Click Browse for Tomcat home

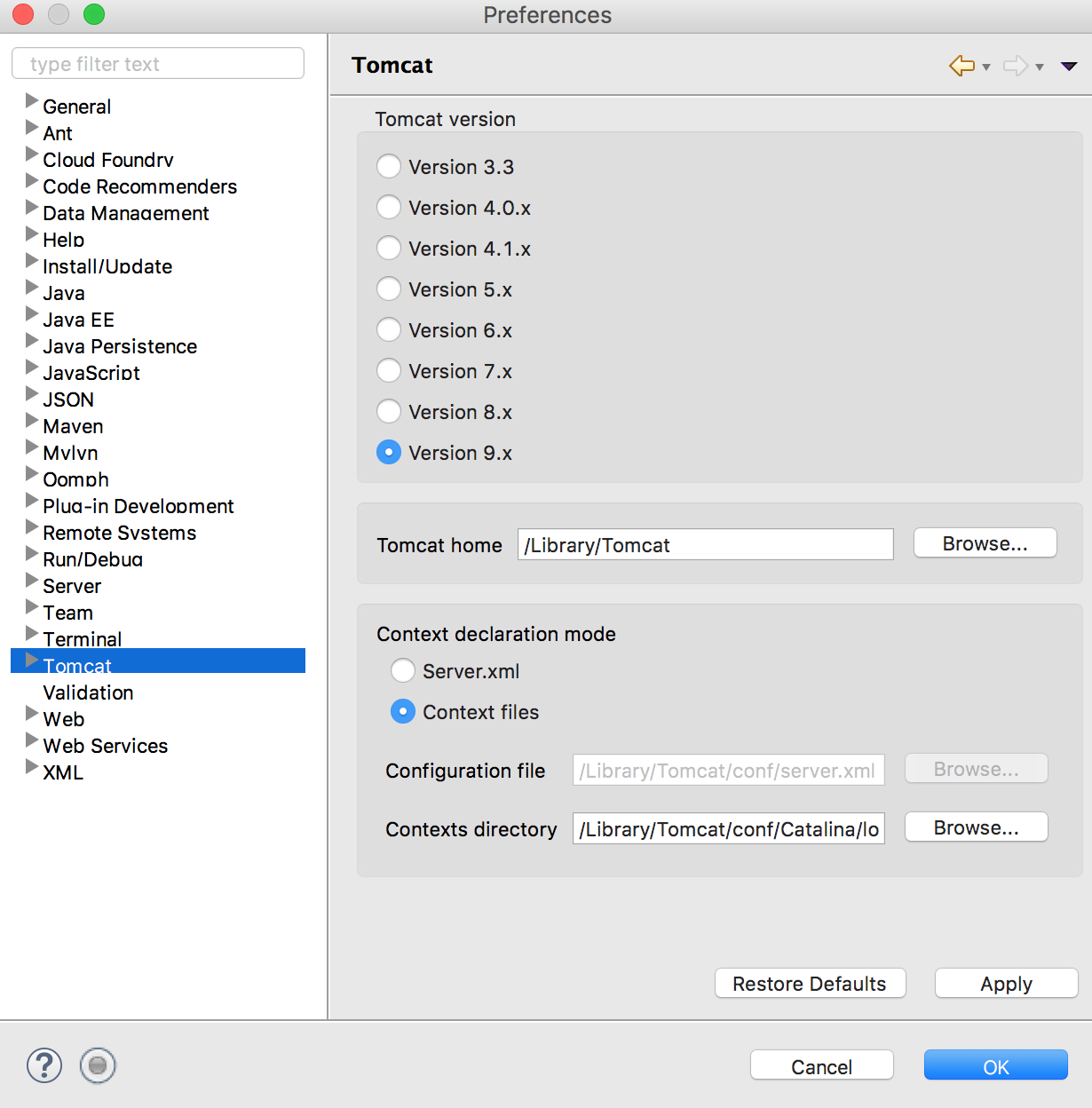click(985, 543)
